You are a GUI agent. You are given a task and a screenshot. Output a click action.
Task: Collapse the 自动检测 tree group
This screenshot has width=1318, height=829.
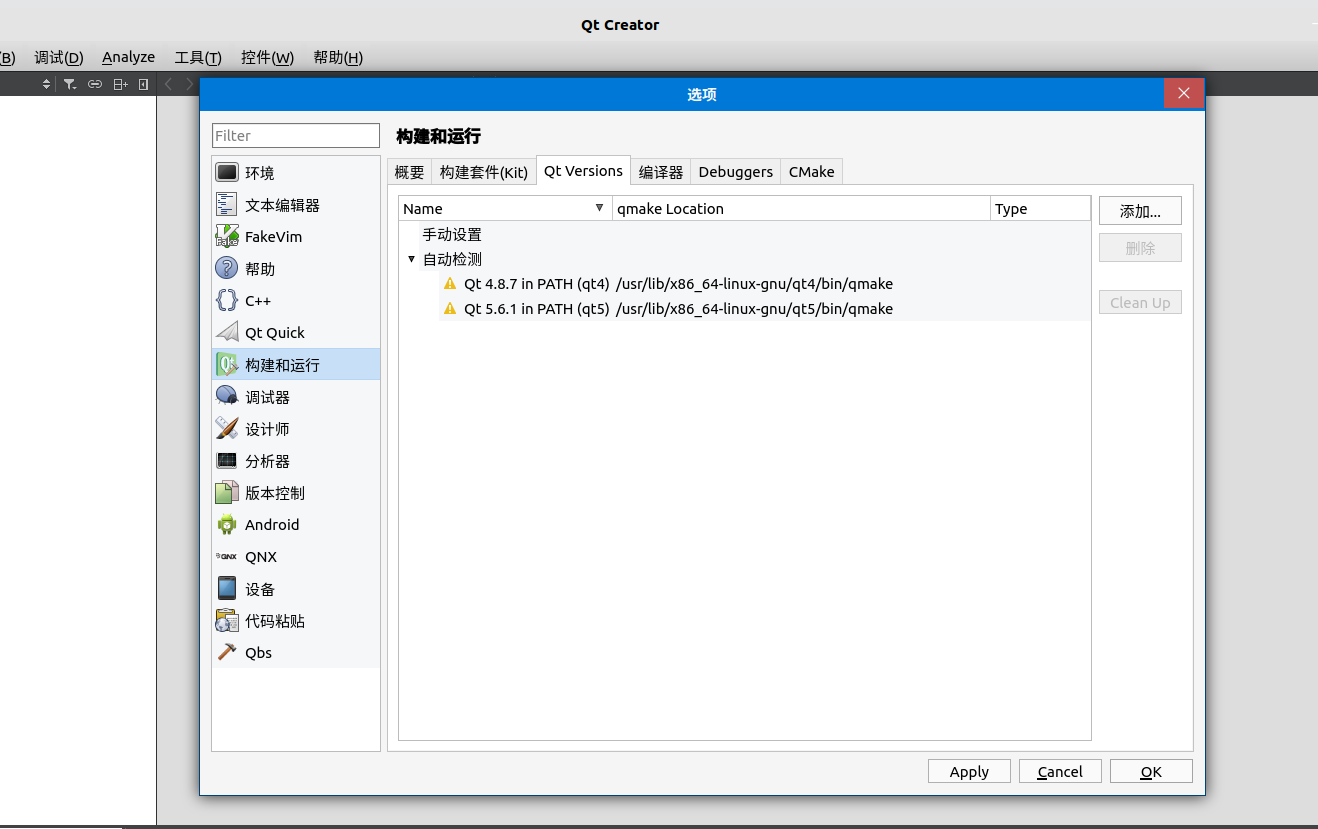pyautogui.click(x=411, y=260)
